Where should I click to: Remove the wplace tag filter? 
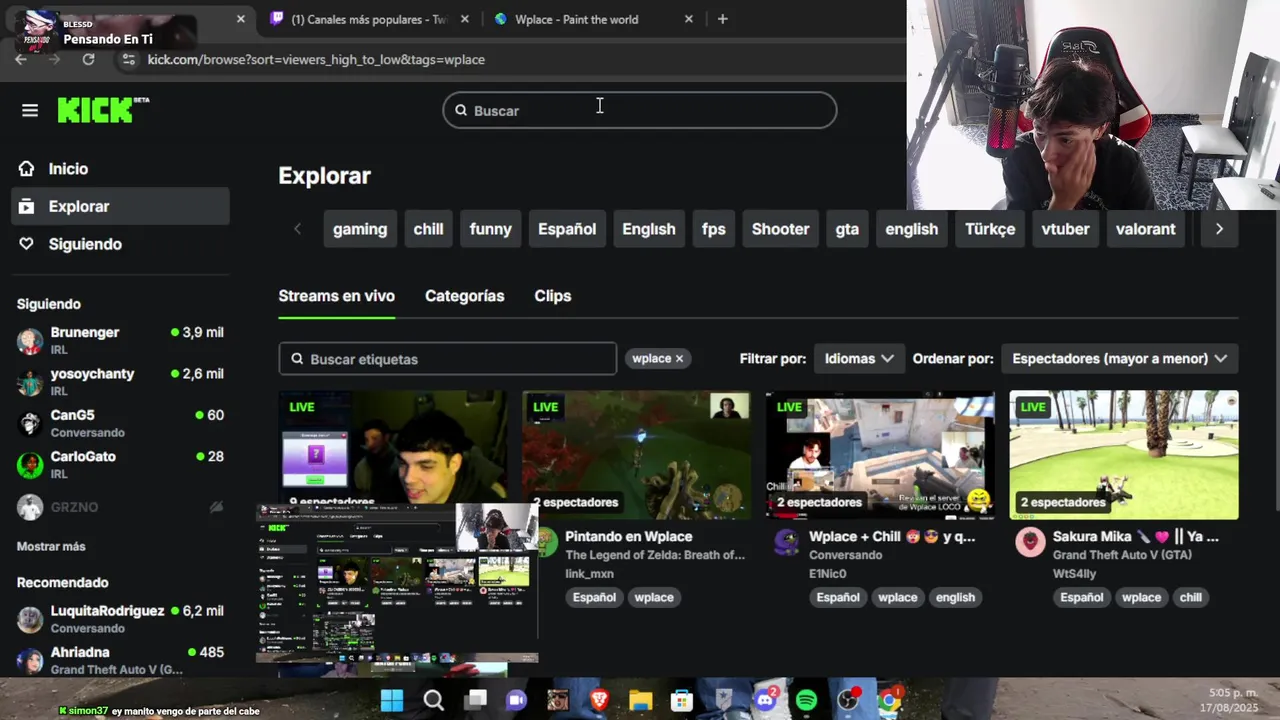point(679,358)
